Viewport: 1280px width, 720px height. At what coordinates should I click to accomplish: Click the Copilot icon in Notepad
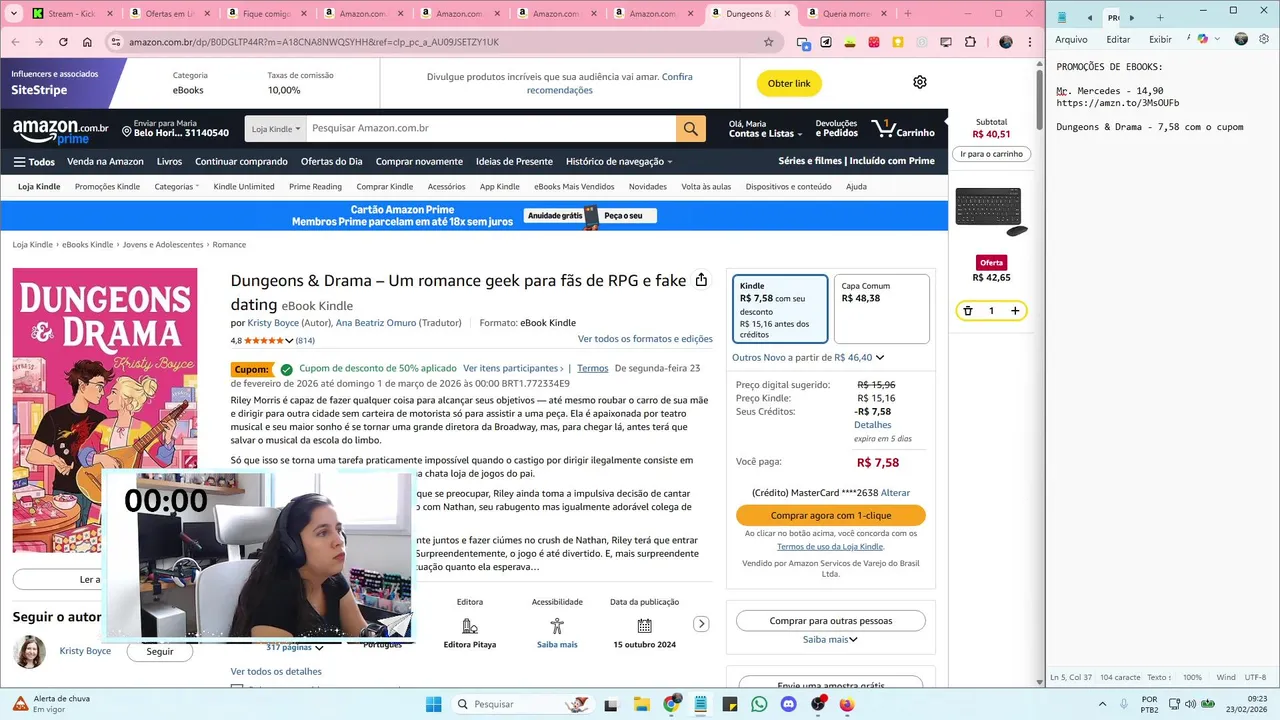[x=1203, y=39]
